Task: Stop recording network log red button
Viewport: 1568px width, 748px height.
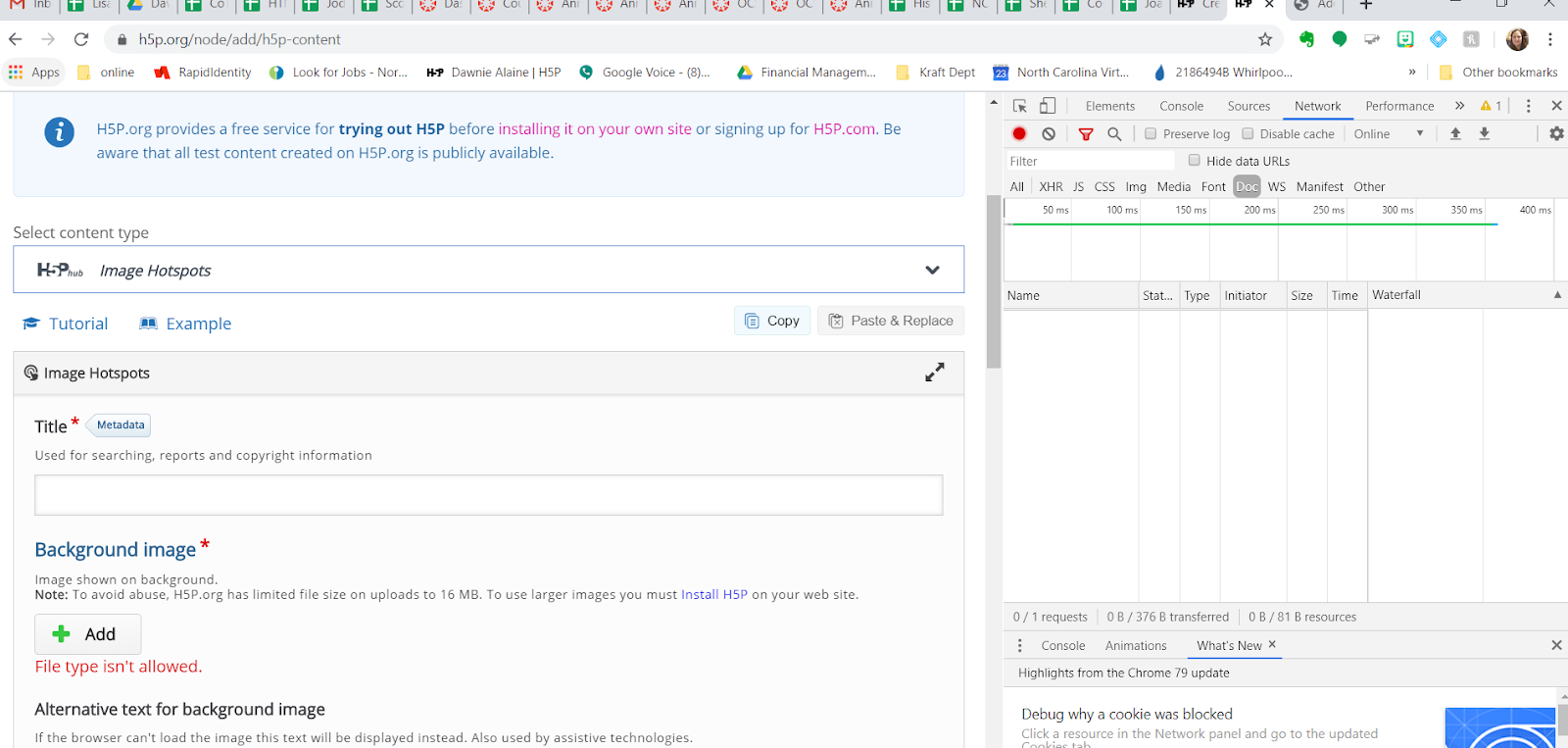Action: coord(1019,133)
